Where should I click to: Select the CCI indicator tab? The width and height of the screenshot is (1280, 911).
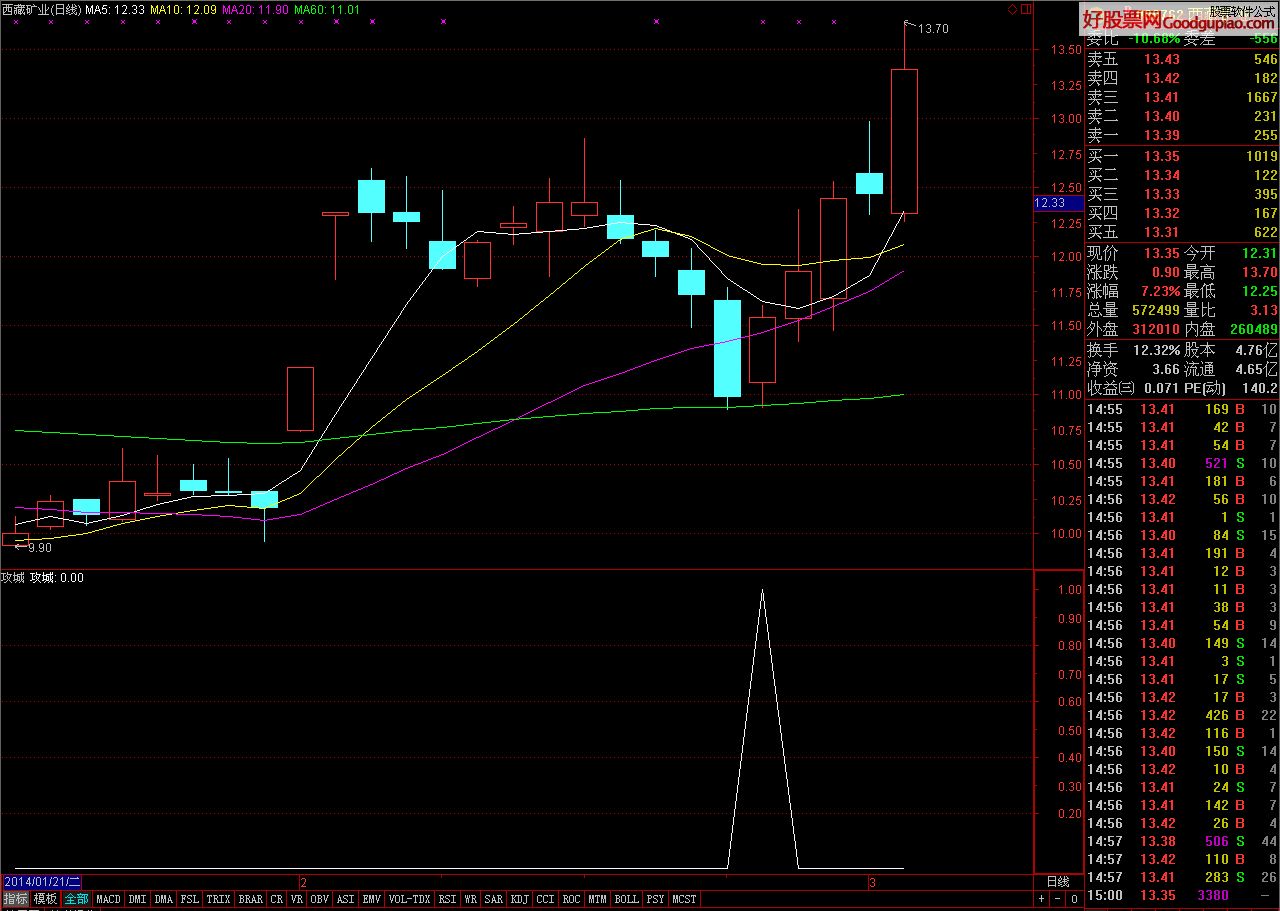coord(546,899)
